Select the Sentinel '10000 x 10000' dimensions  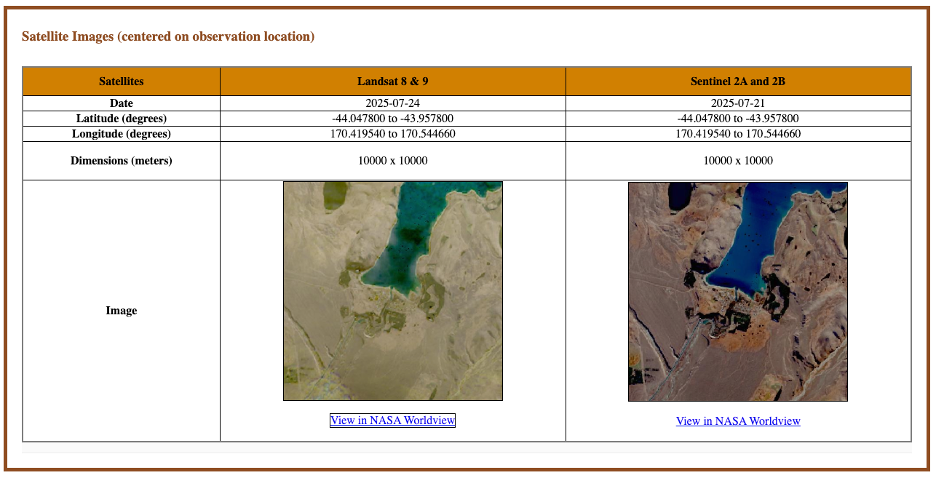(738, 161)
